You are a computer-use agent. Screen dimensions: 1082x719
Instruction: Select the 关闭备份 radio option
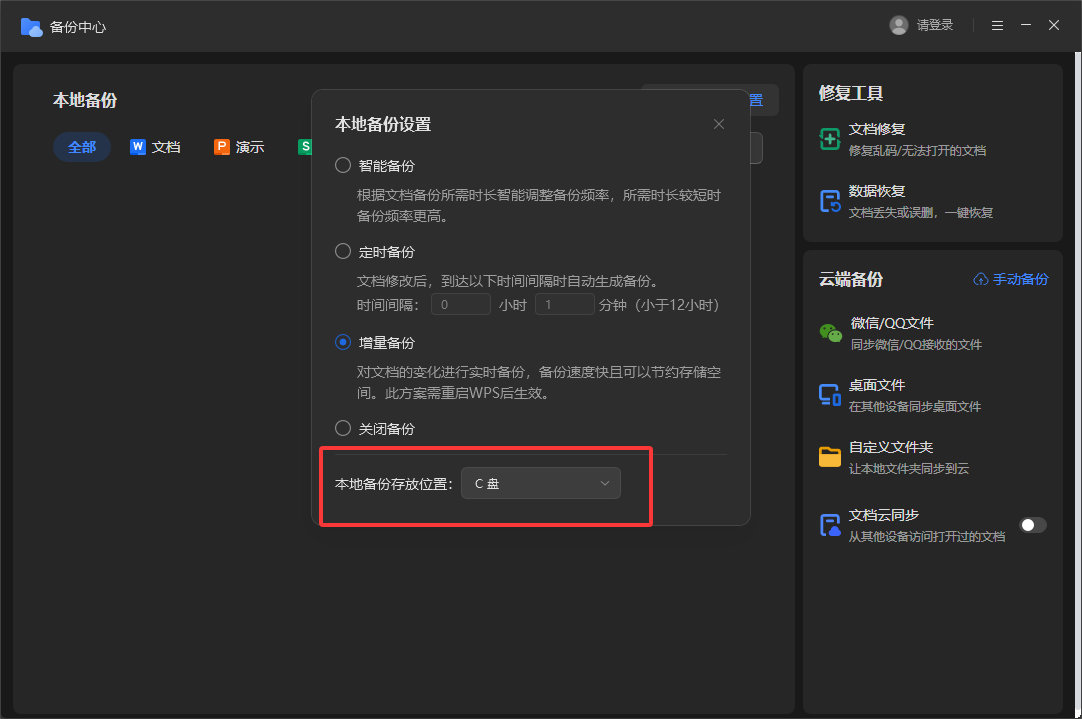[x=343, y=429]
